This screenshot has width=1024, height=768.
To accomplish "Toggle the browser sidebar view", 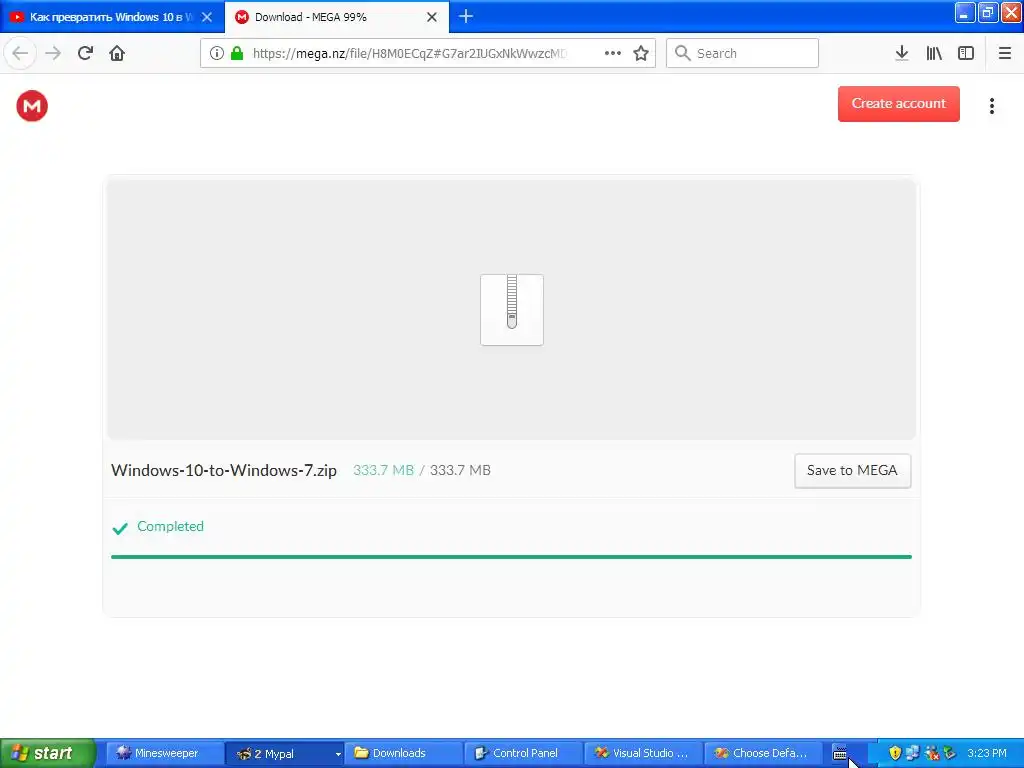I will click(966, 53).
